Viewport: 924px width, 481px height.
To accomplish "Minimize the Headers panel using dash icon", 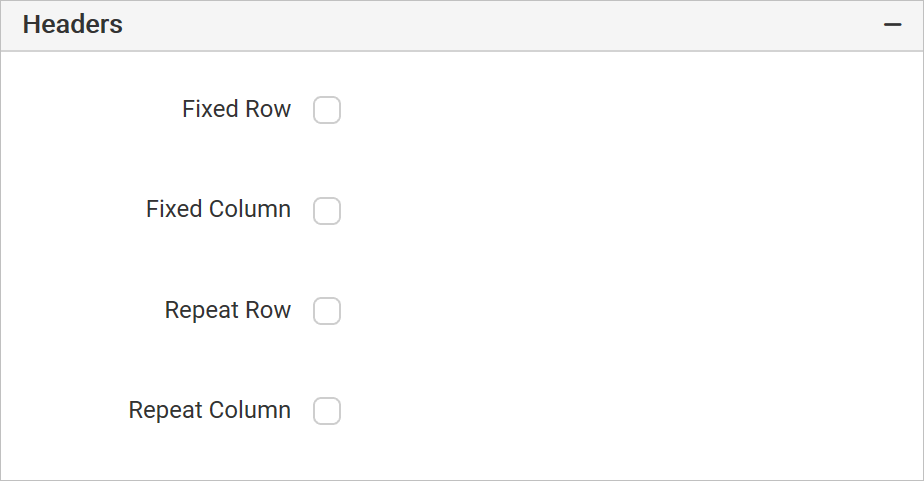I will click(x=892, y=25).
